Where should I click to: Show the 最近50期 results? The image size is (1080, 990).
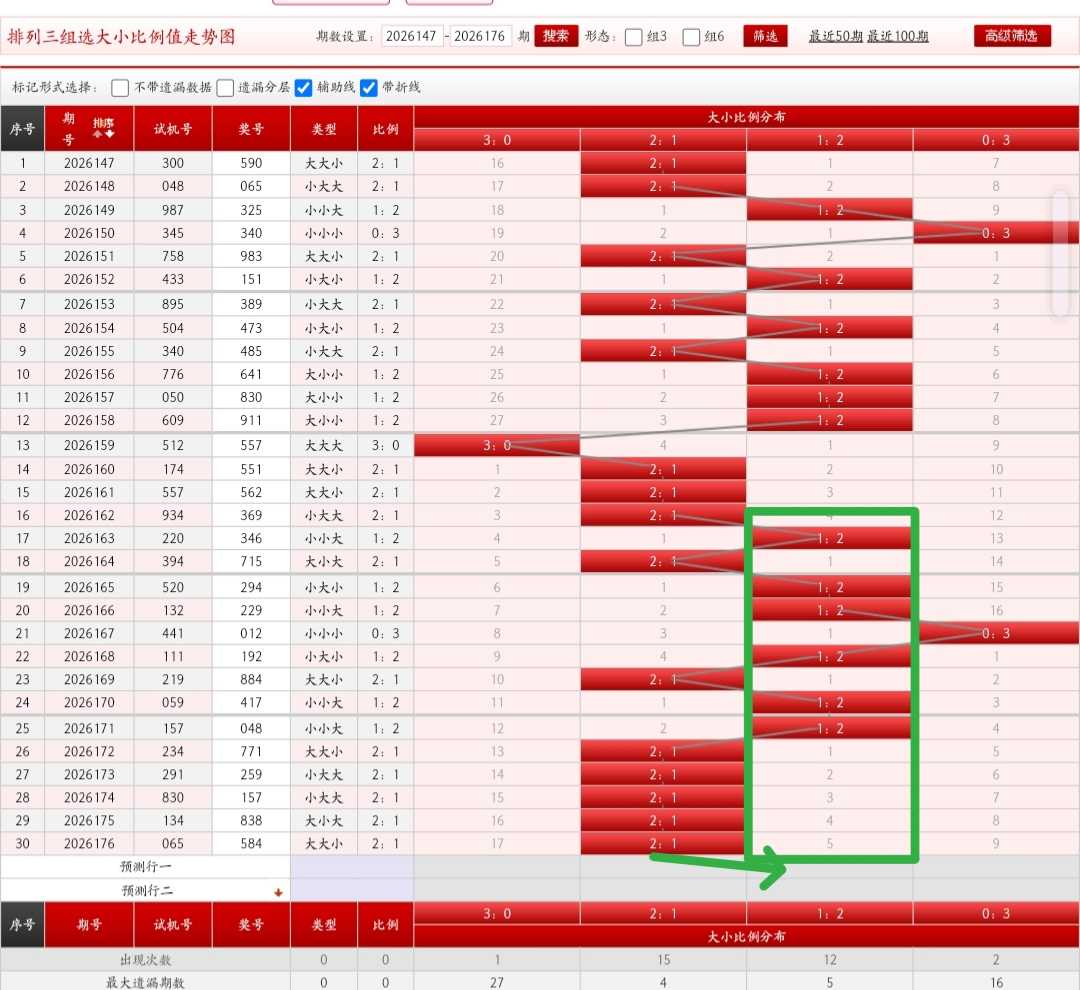[x=835, y=36]
